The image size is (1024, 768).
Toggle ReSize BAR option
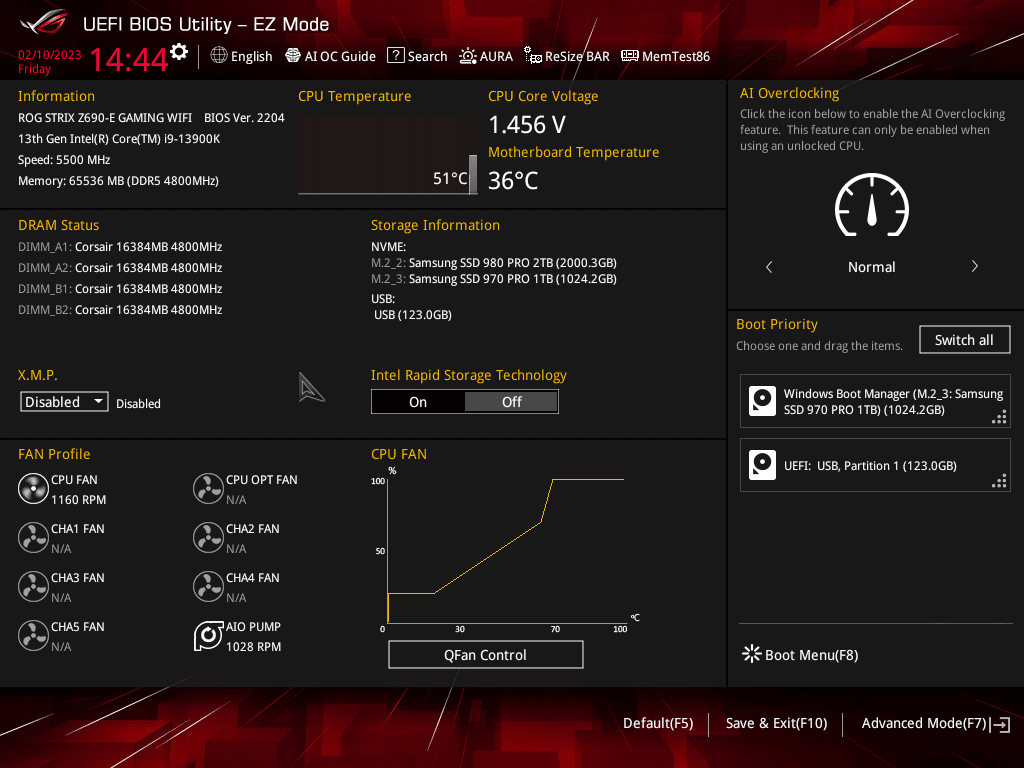pos(567,56)
